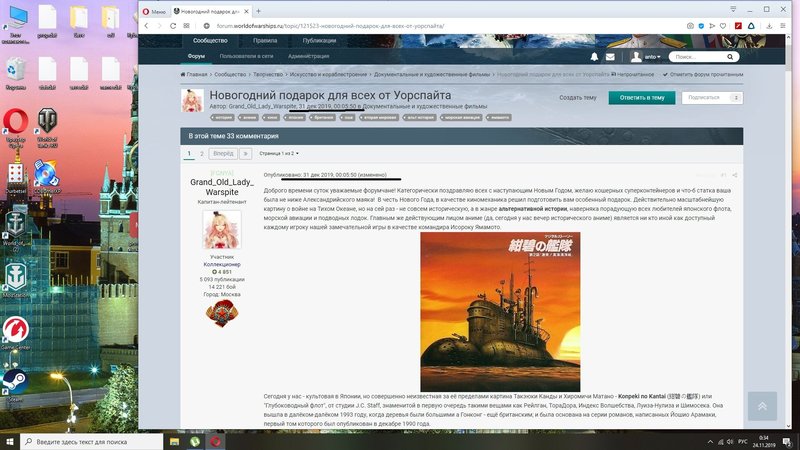
Task: Click the send/flow arrow icon in address bar
Action: coord(712,26)
